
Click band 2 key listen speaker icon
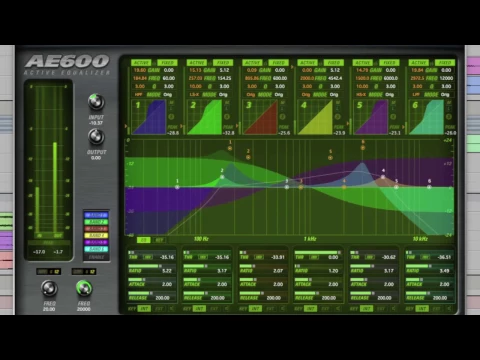227,309
